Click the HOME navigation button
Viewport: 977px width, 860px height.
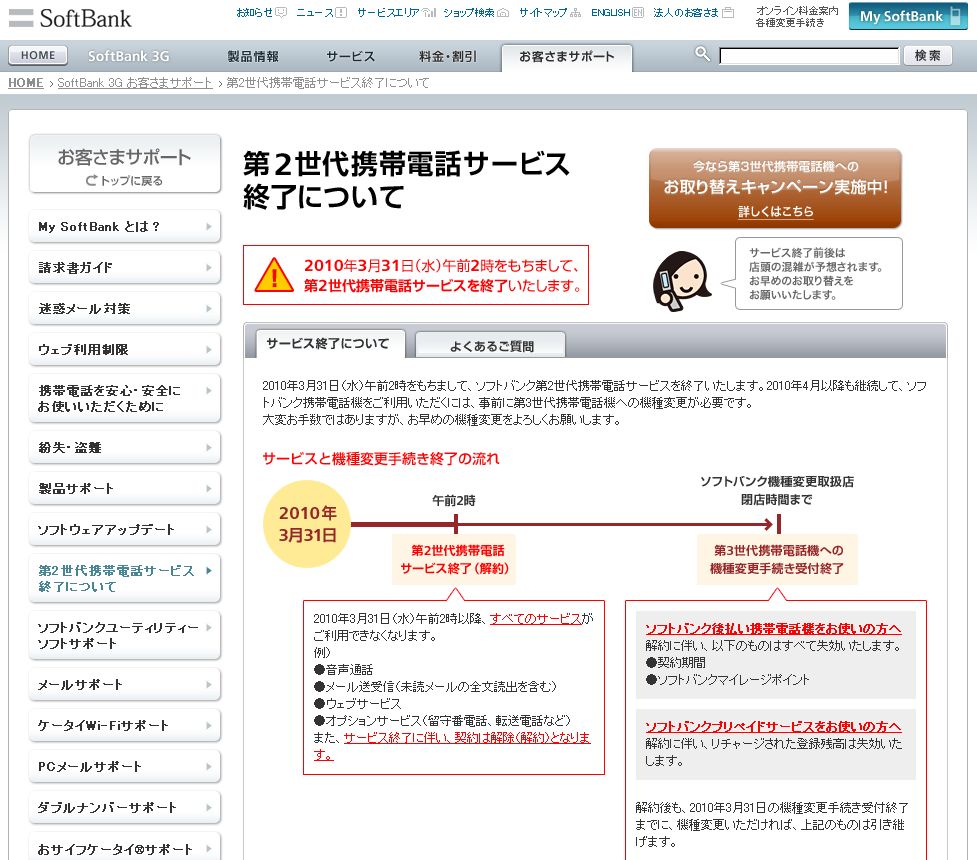[38, 55]
